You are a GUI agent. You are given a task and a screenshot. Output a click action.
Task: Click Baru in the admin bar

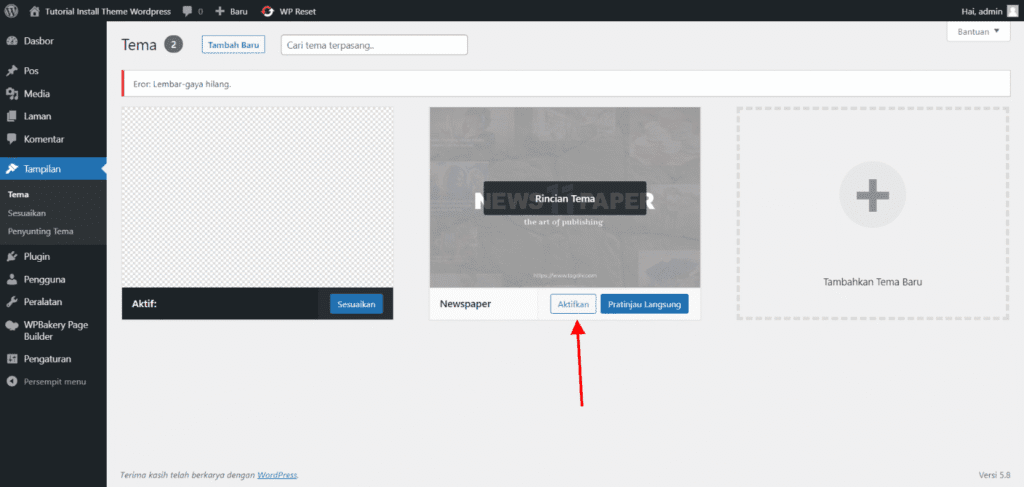coord(239,11)
